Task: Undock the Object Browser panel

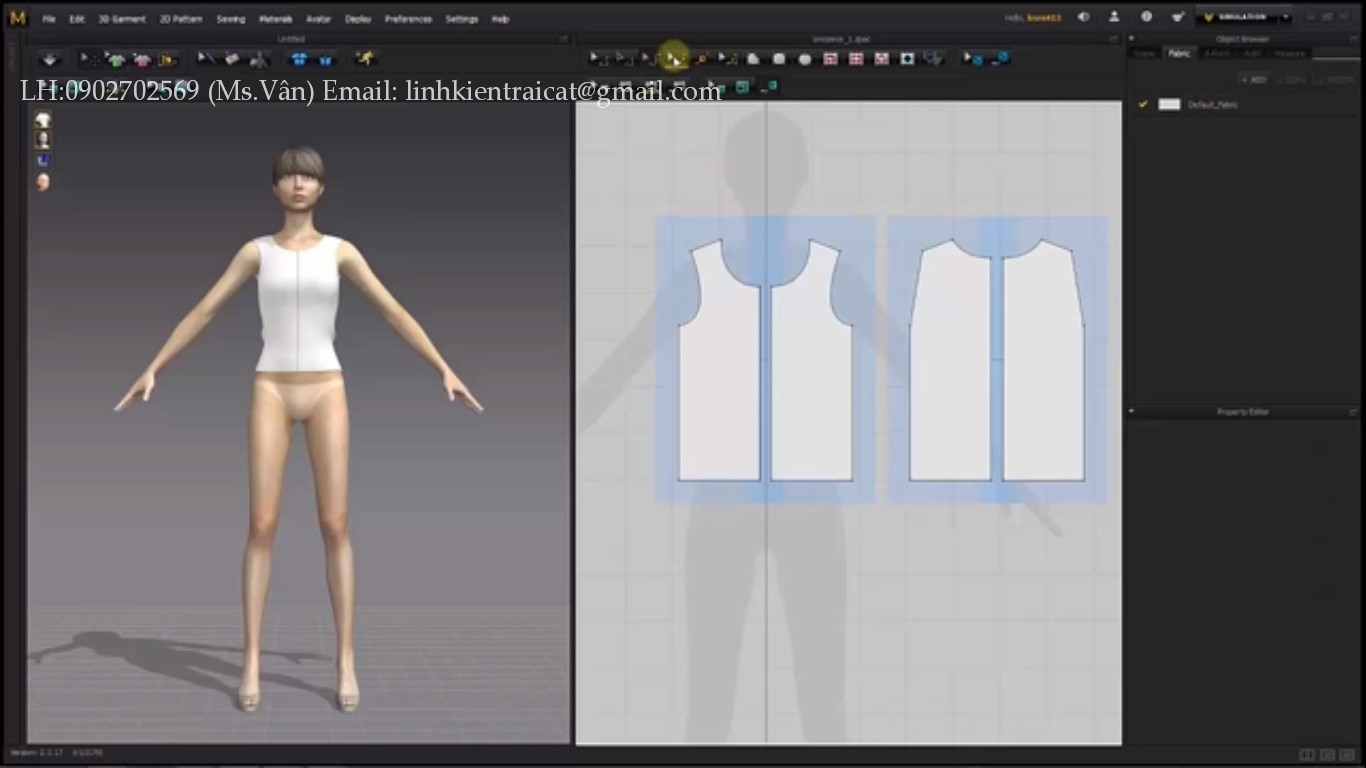Action: (x=1353, y=39)
